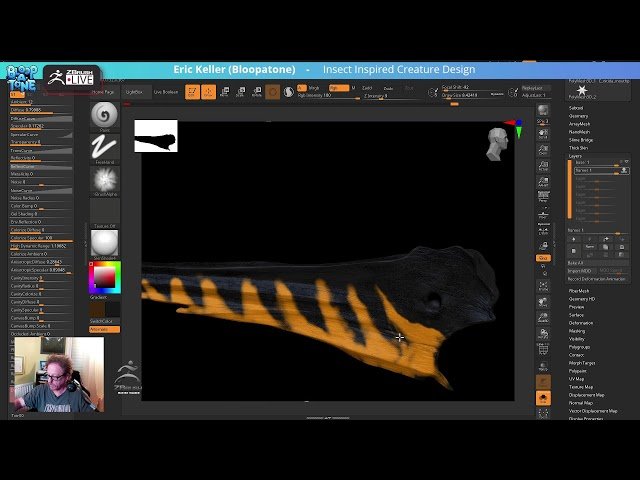Open the Home Page tab
Screen dimensions: 640x480
tap(103, 92)
